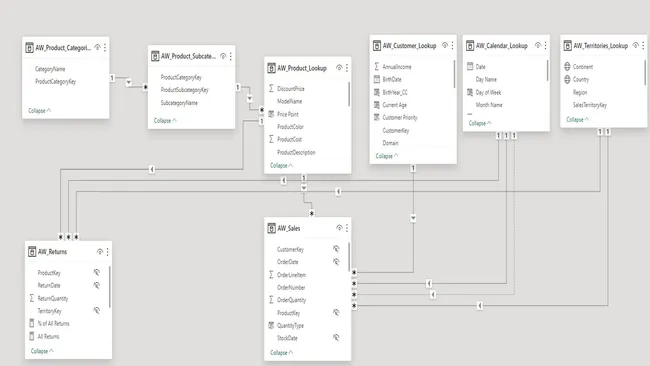Click the AW_Customer_Lookup field list scrollbar
Screen dimensions: 650x366
coord(455,74)
